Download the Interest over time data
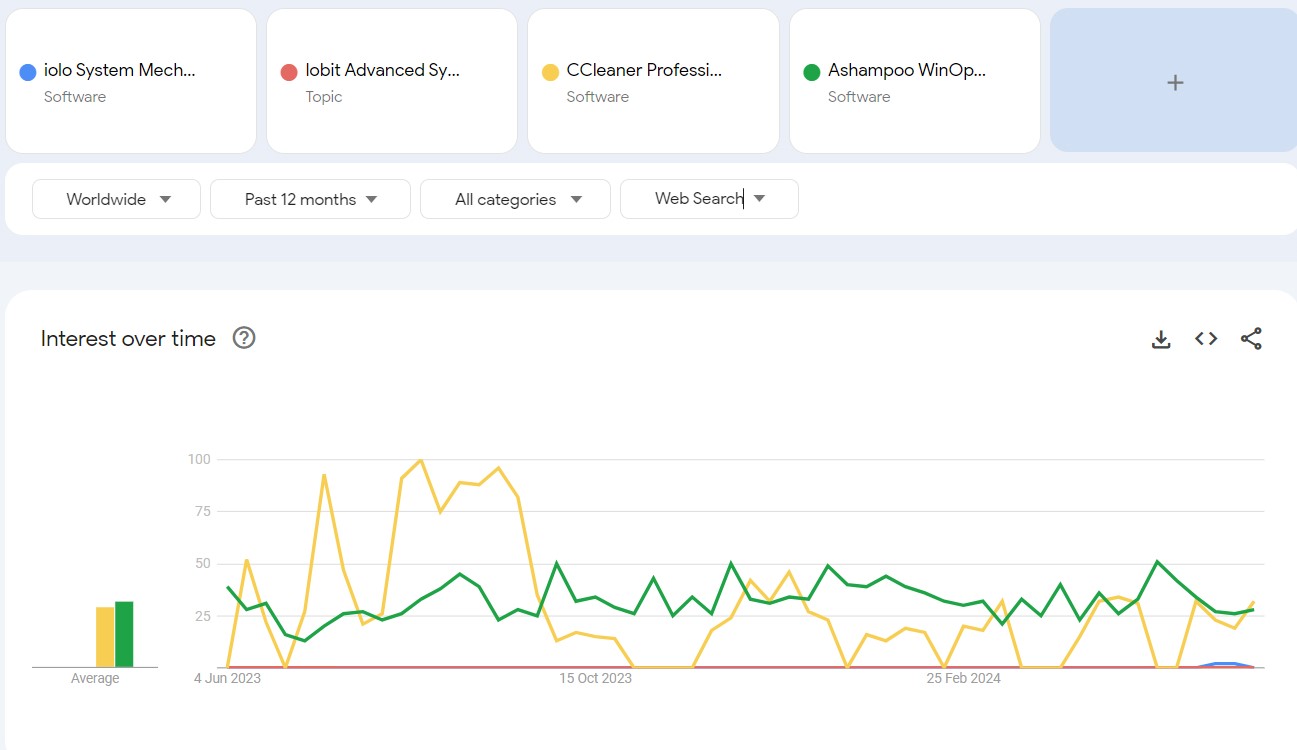This screenshot has width=1297, height=750. [x=1161, y=339]
